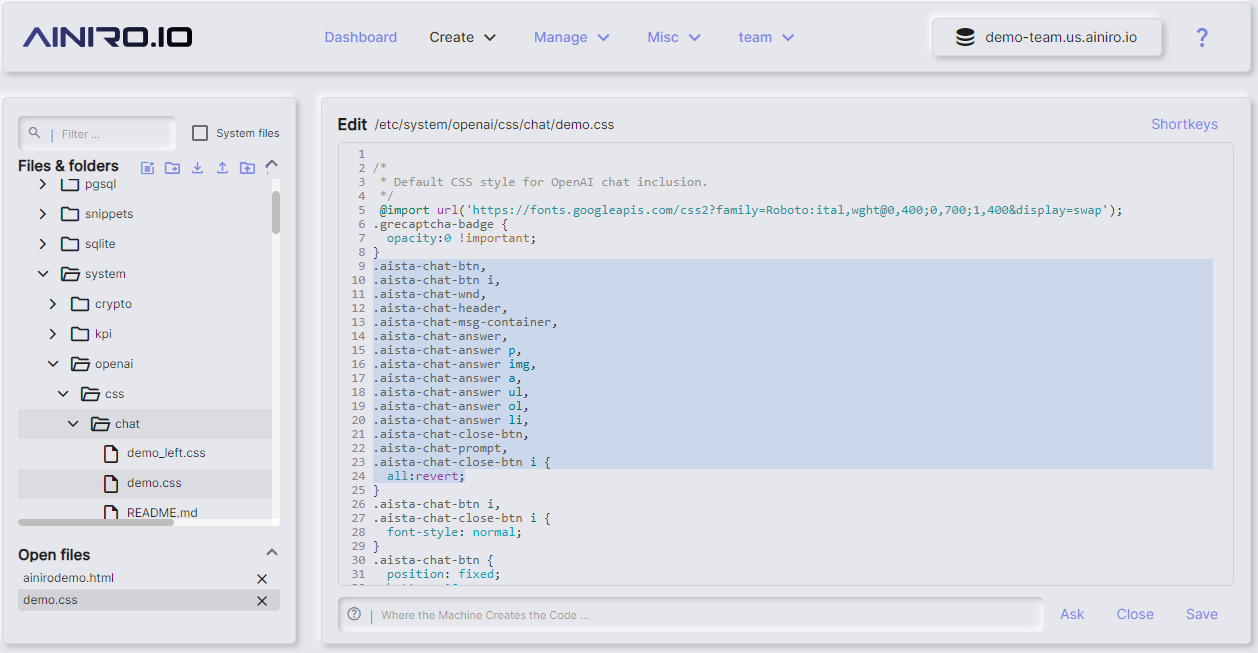
Task: Click the Ask button
Action: (x=1072, y=614)
